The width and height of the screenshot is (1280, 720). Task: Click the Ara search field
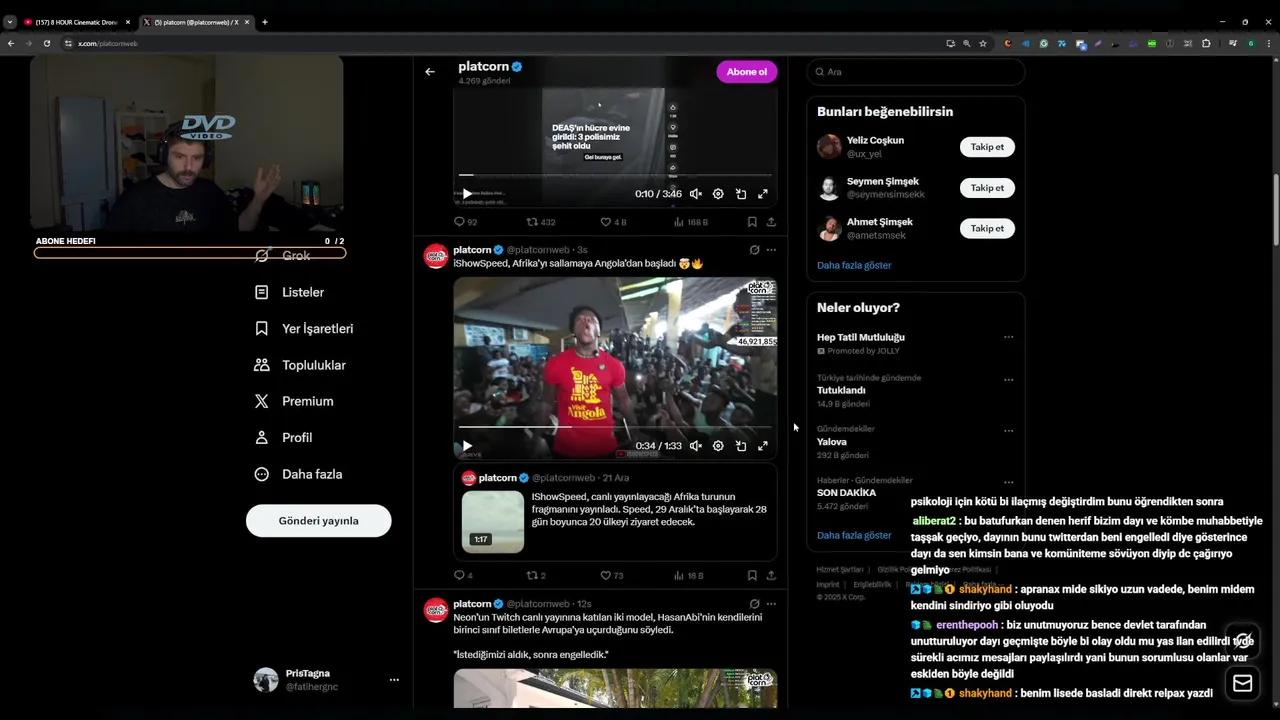[916, 72]
